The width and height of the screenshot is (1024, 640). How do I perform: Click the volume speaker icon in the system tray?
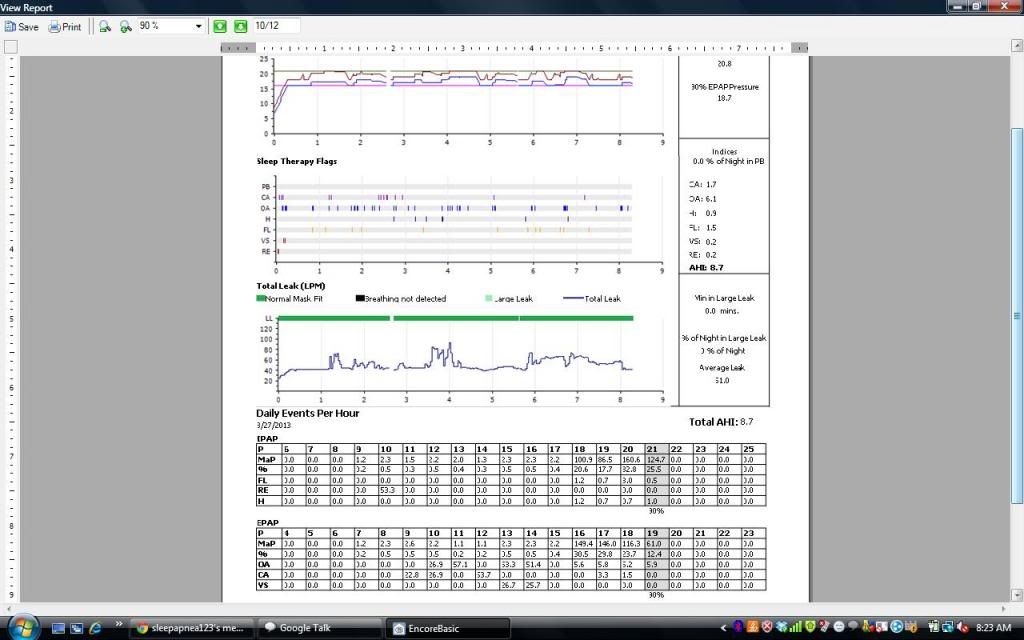(x=963, y=628)
